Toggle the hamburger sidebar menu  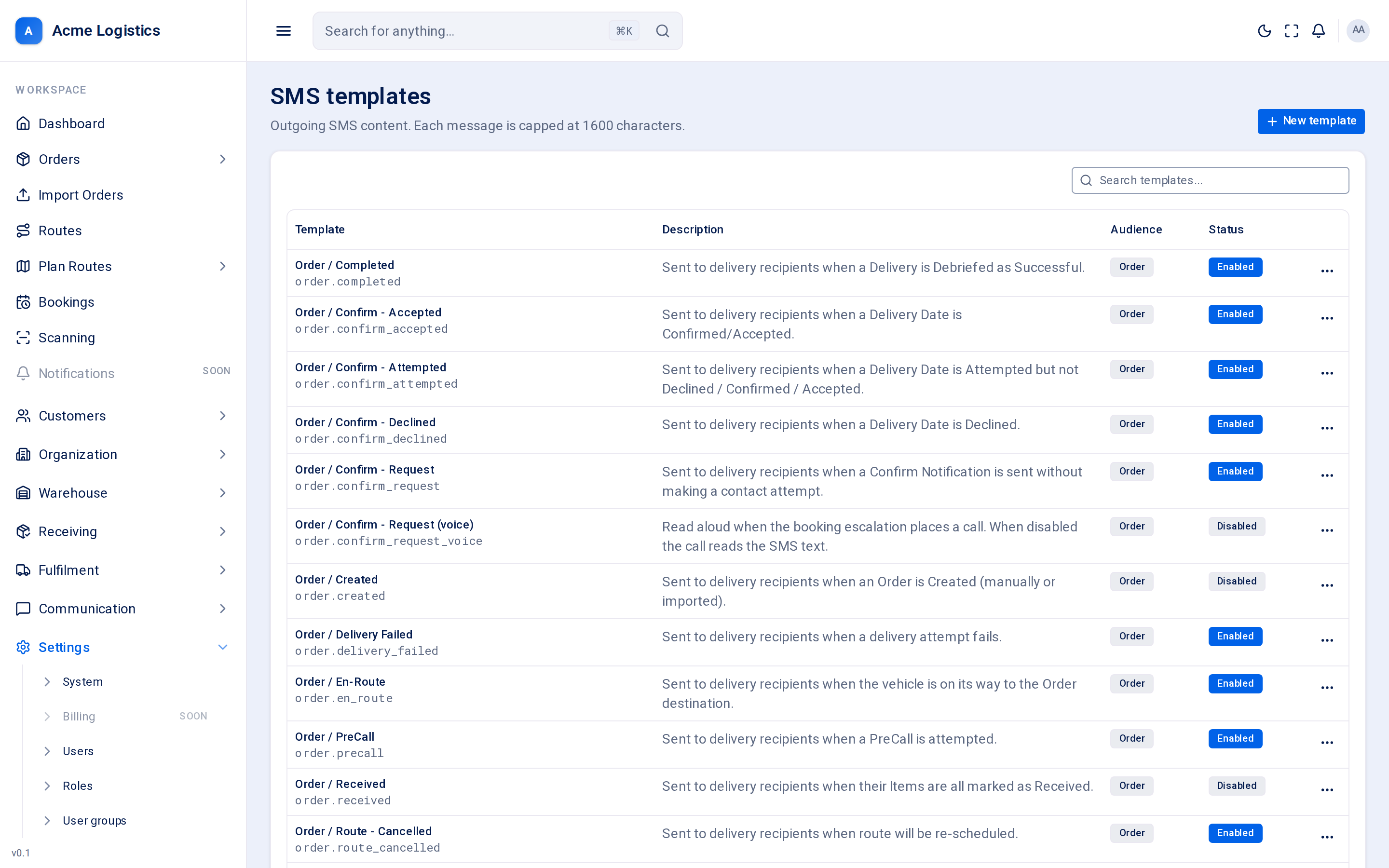click(x=284, y=31)
